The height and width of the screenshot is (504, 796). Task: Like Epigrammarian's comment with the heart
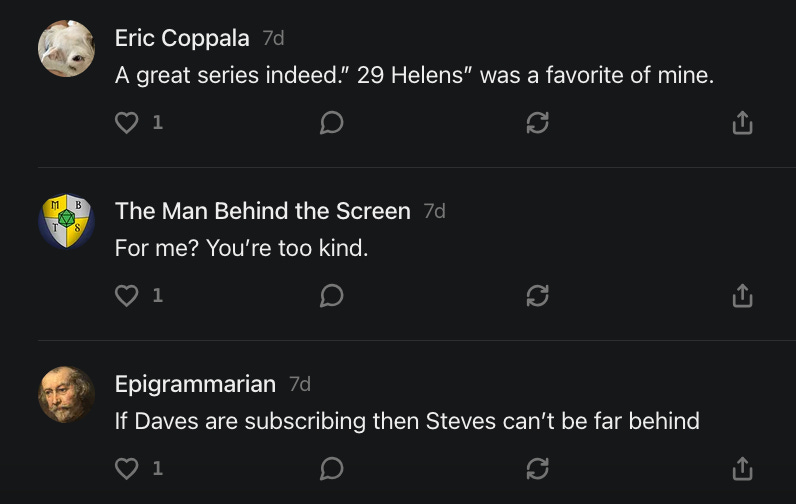tap(126, 468)
